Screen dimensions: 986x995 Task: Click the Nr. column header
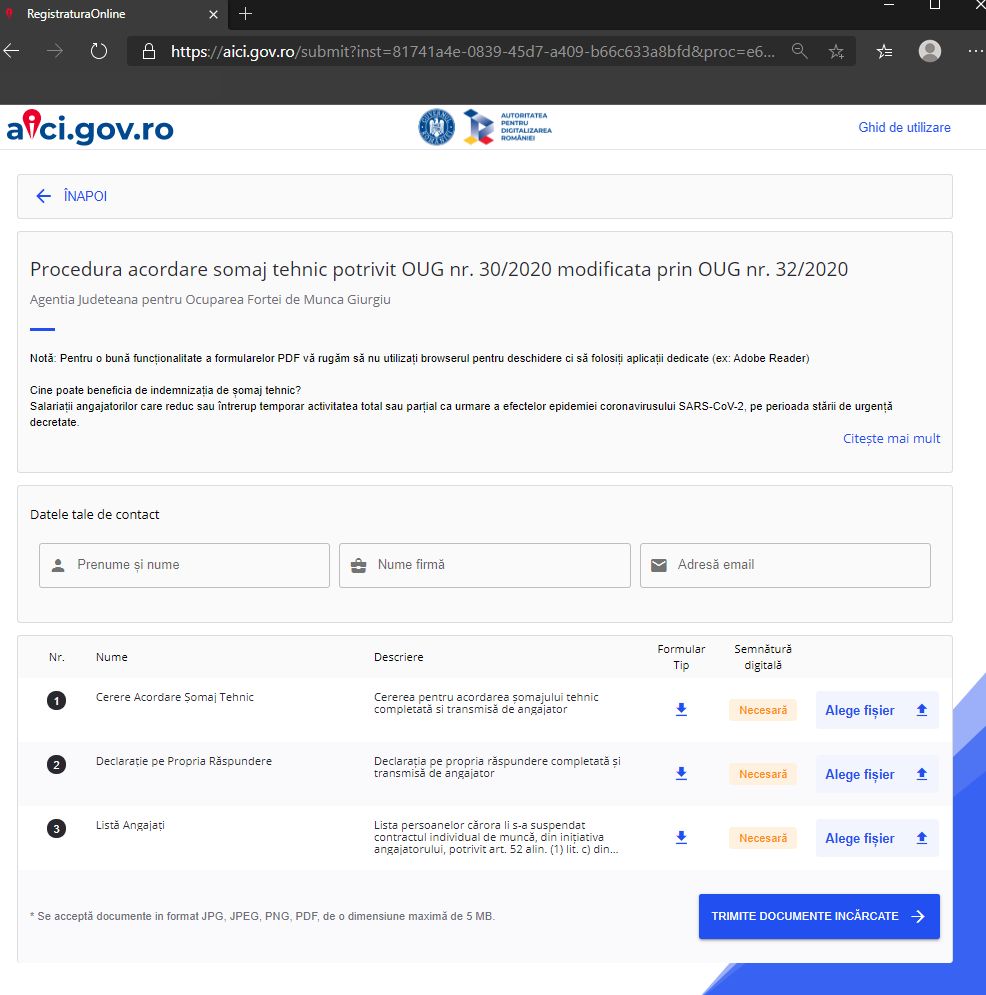click(56, 657)
